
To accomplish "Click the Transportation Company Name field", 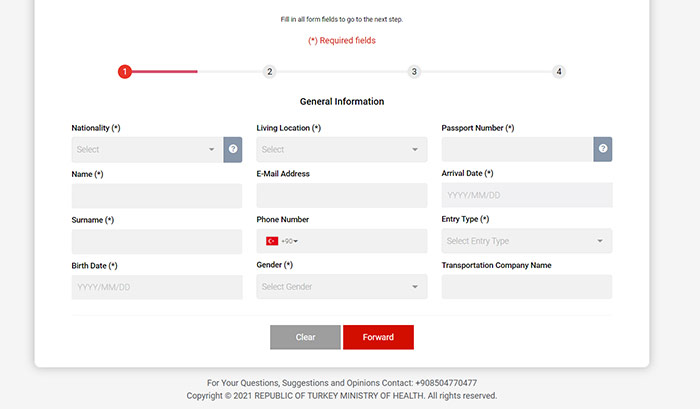I will pos(526,287).
